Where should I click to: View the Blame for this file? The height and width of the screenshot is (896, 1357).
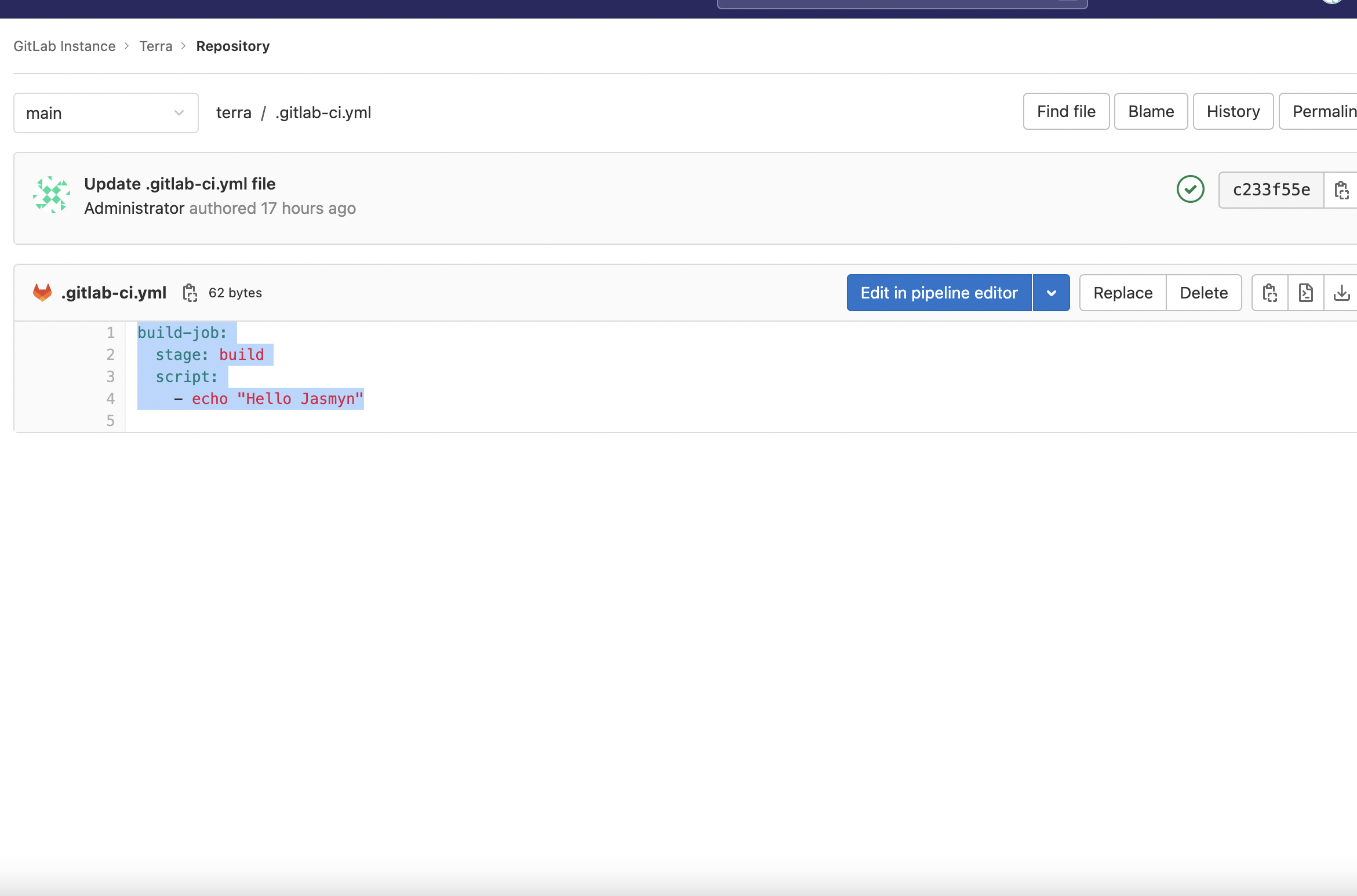click(1150, 111)
